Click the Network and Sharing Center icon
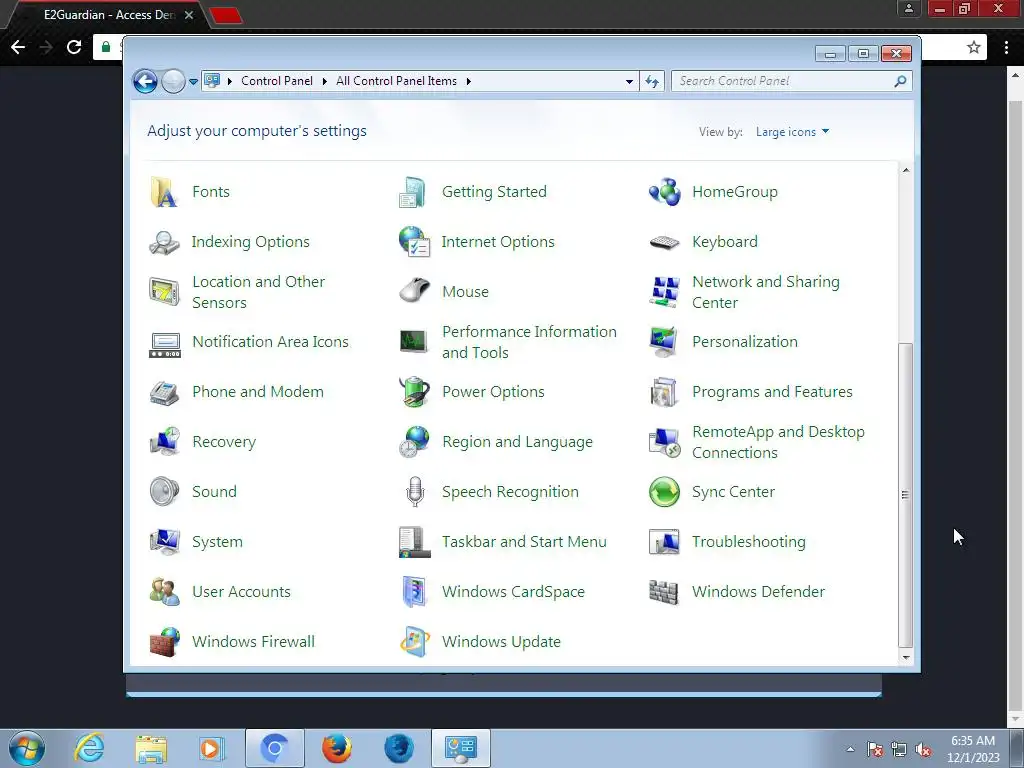This screenshot has height=768, width=1024. (664, 292)
